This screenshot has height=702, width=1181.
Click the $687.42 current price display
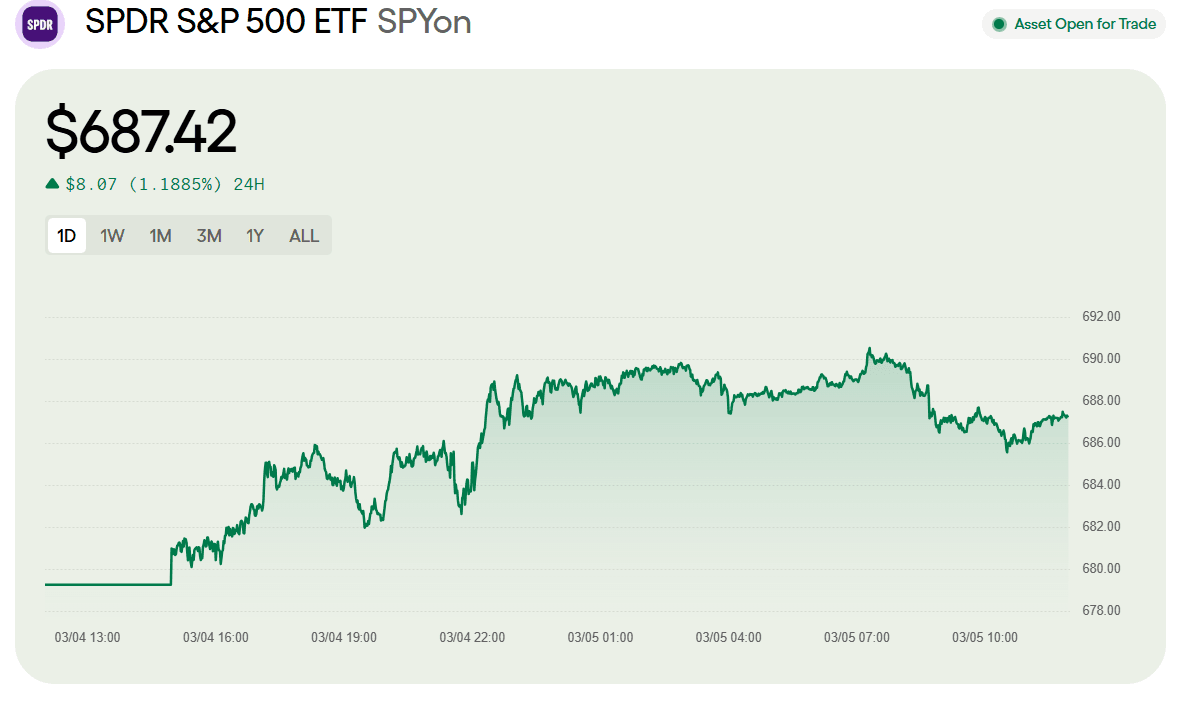[140, 130]
